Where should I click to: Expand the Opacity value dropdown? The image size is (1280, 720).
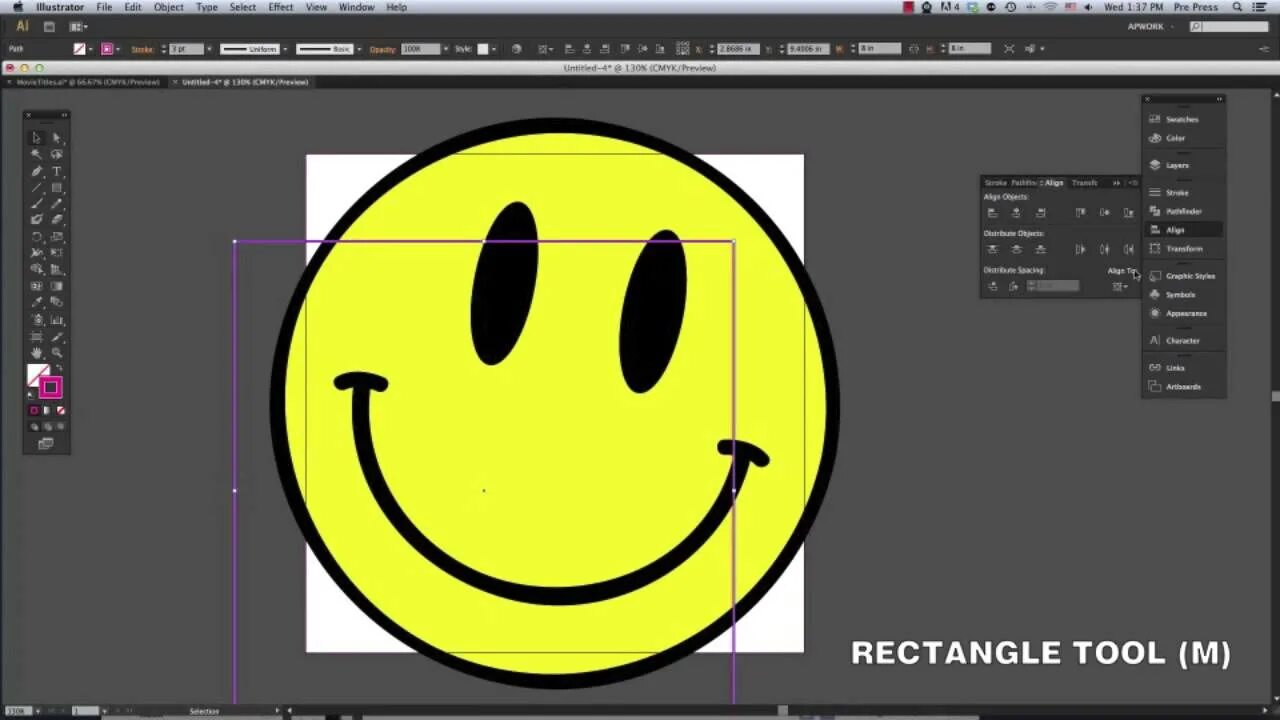pyautogui.click(x=446, y=49)
